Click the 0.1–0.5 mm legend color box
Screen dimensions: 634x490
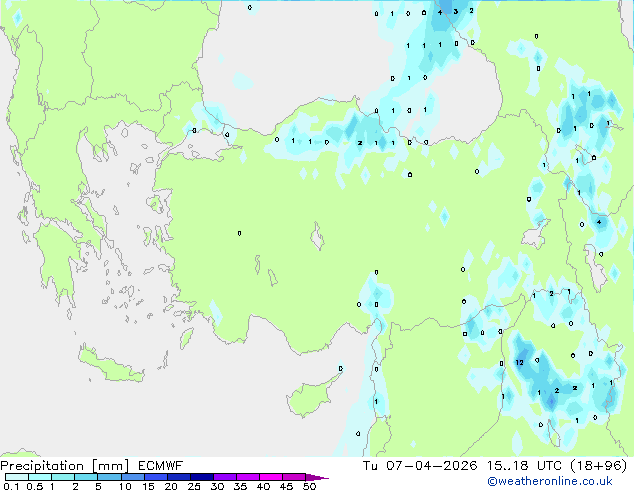tap(17, 477)
